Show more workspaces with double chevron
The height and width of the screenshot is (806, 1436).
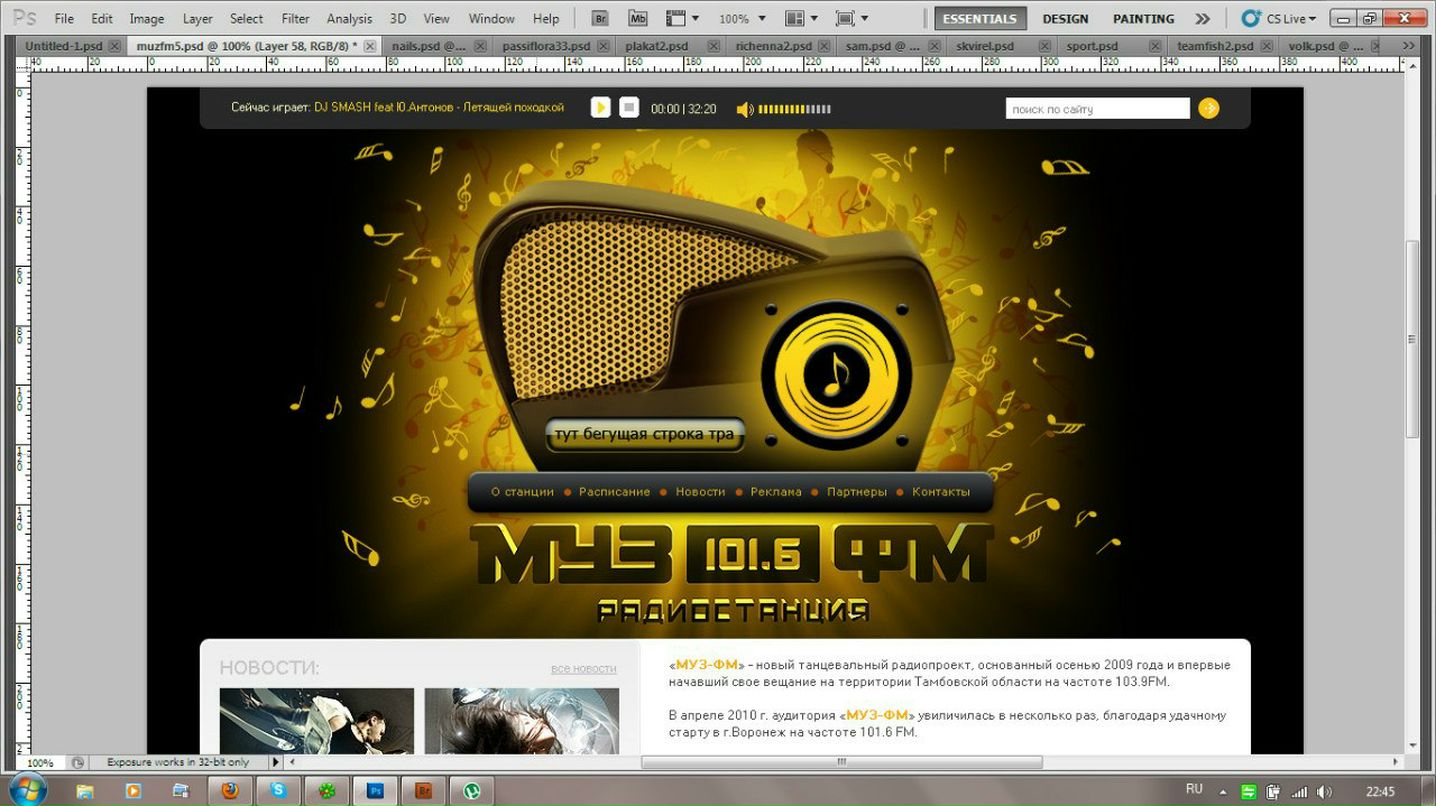click(1202, 18)
